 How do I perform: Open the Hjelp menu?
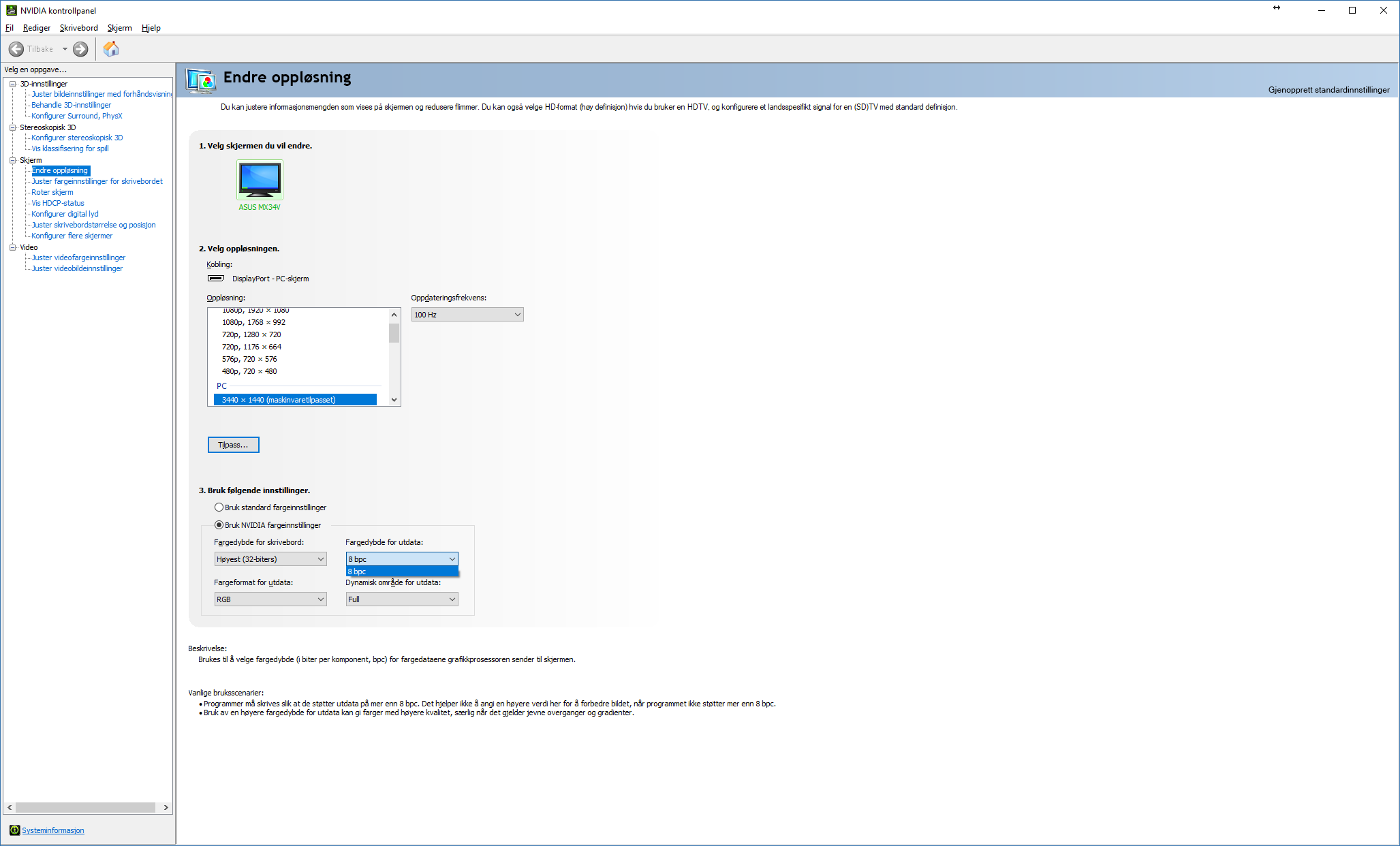point(151,28)
